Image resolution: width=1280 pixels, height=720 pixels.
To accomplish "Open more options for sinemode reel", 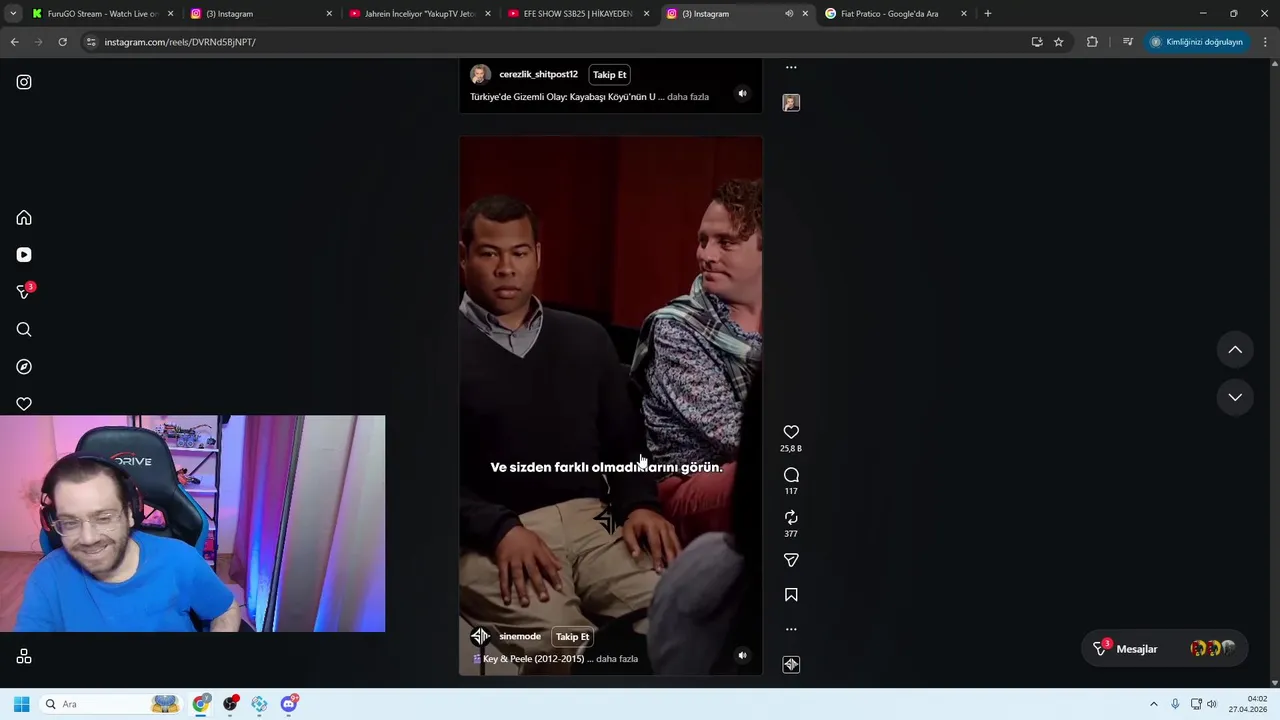I will pos(791,629).
